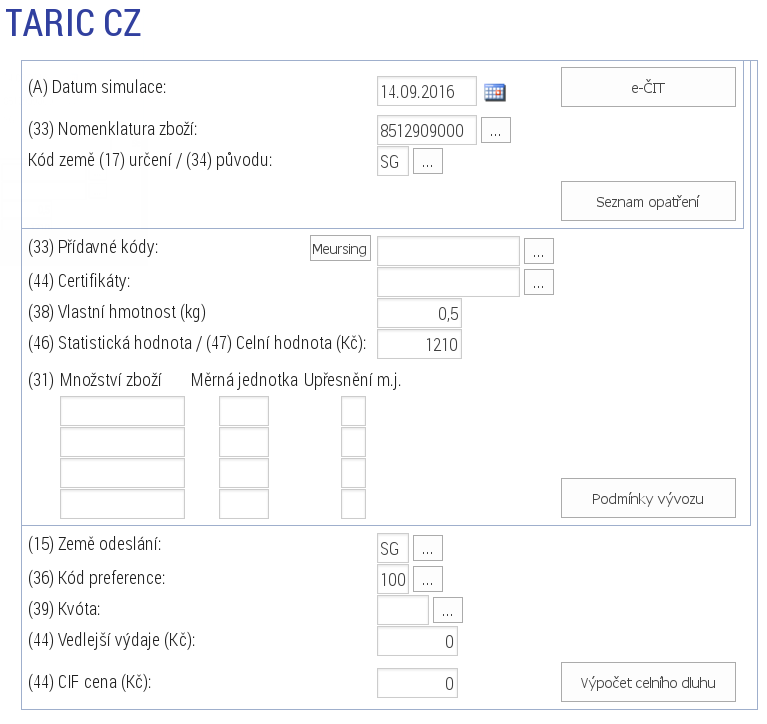
Task: Open nomenclature lookup next to 8512909000
Action: 496,130
